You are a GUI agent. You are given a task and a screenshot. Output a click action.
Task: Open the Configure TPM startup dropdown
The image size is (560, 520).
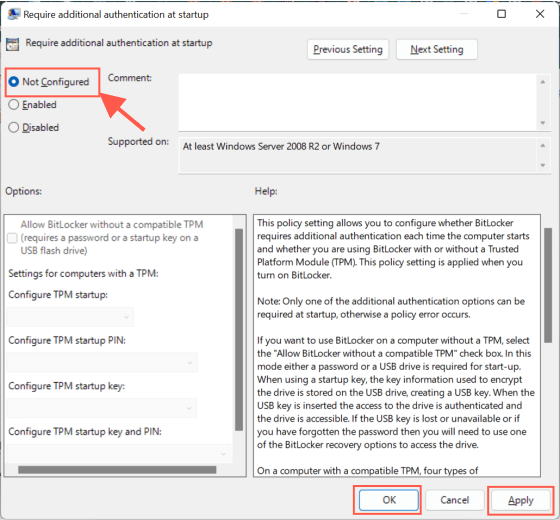pyautogui.click(x=70, y=317)
